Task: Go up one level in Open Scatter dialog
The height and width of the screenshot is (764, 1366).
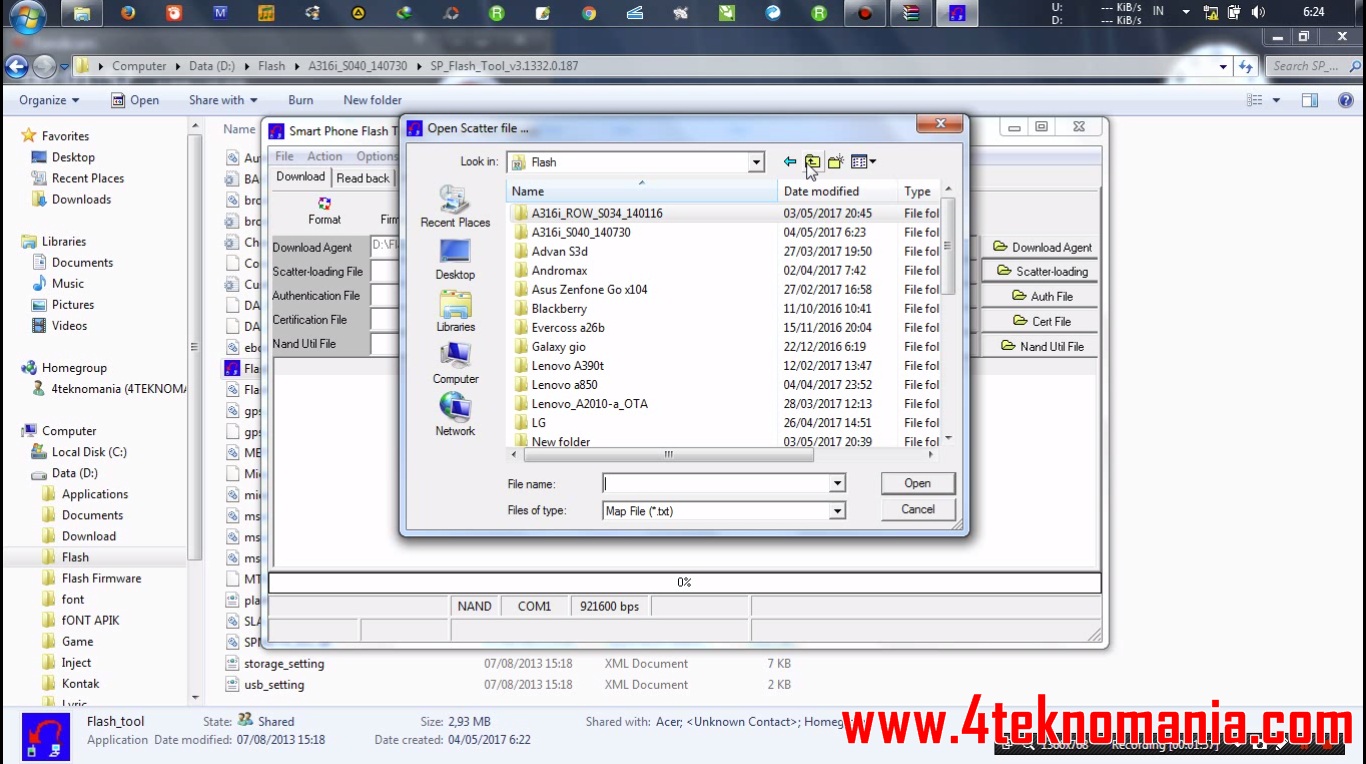Action: pos(812,162)
